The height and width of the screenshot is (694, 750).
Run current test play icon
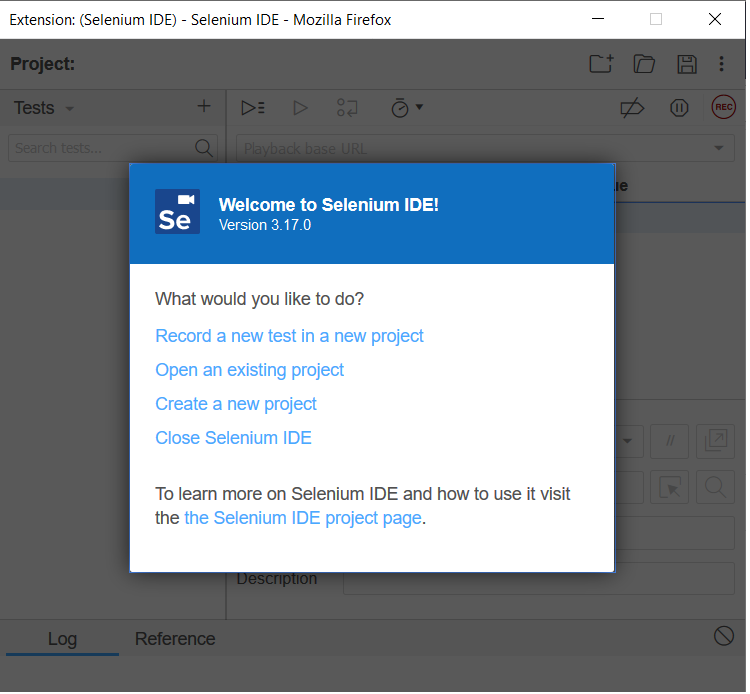(x=300, y=108)
